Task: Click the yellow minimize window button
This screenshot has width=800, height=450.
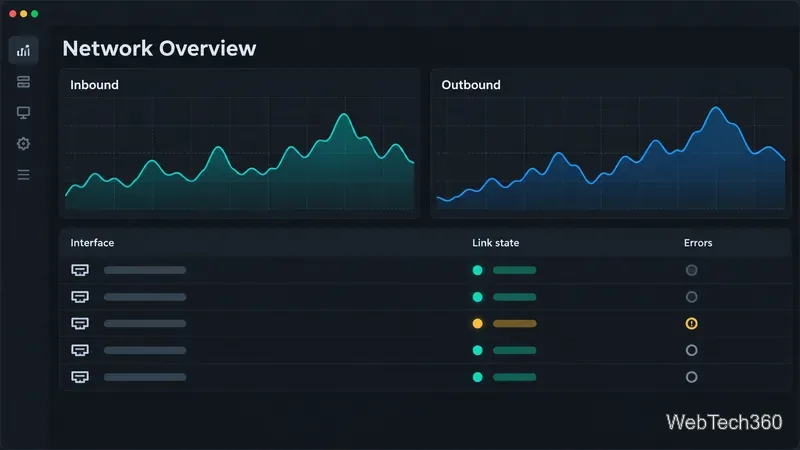Action: (x=23, y=14)
